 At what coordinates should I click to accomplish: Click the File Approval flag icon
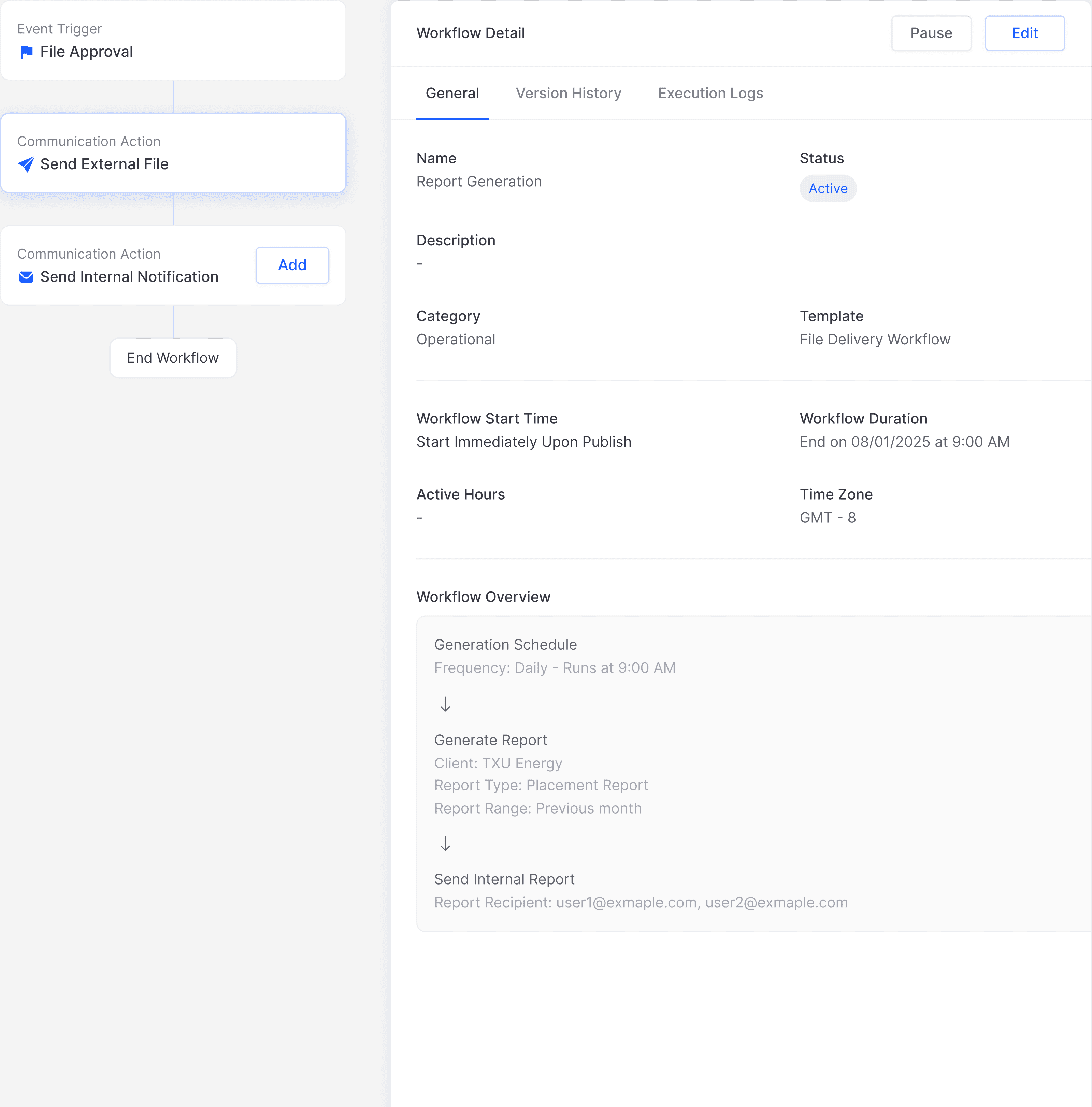pyautogui.click(x=26, y=52)
